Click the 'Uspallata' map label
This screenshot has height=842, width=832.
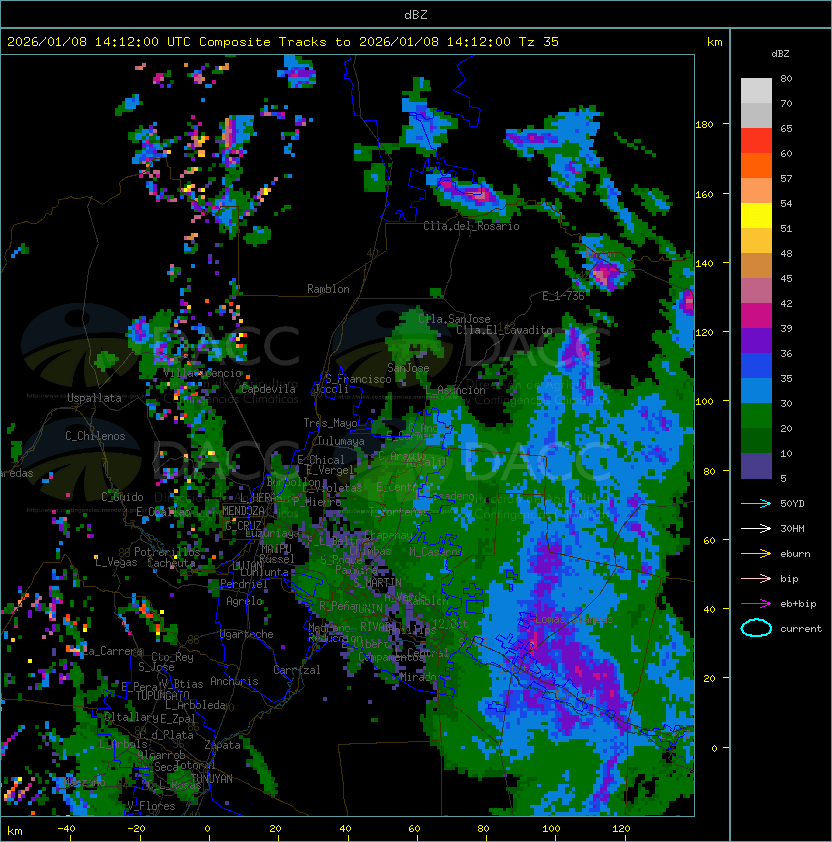[x=94, y=398]
